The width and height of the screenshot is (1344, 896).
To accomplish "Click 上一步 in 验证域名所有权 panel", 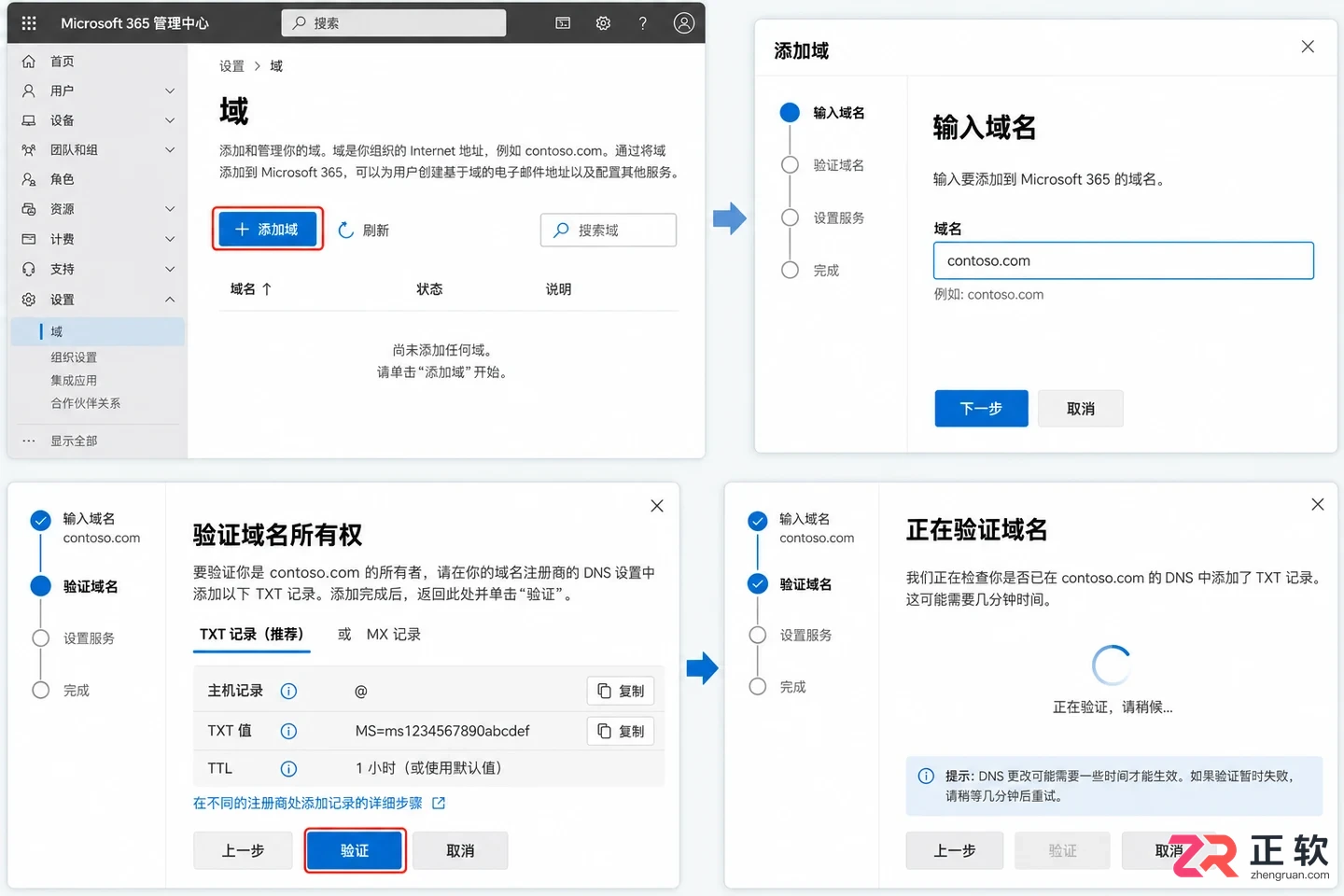I will [243, 851].
